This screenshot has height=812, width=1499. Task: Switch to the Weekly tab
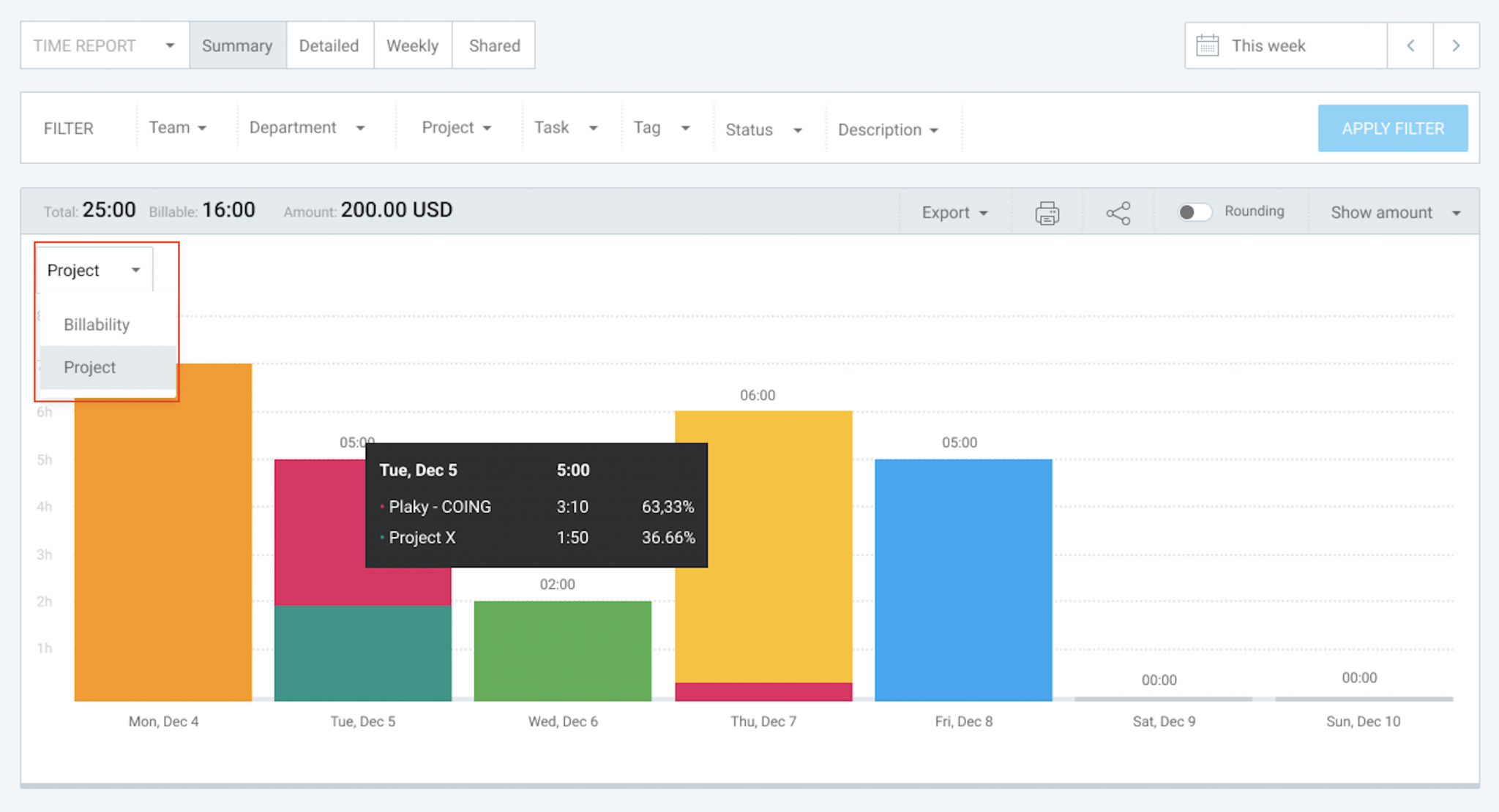pyautogui.click(x=412, y=45)
